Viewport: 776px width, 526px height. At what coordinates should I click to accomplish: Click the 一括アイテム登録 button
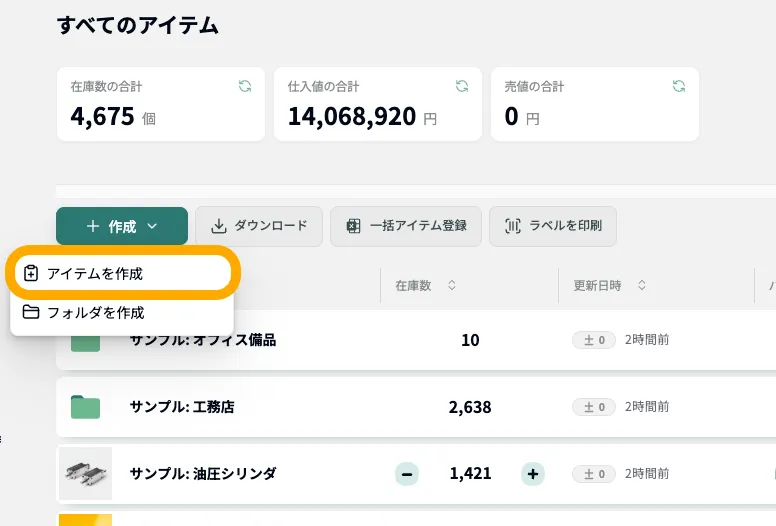pos(406,226)
